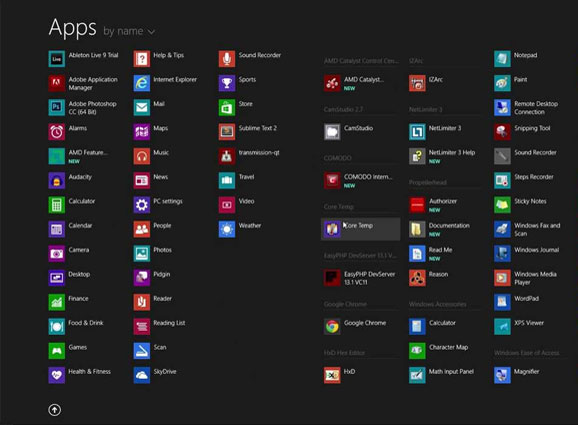Click the 'Character Map' label
The width and height of the screenshot is (578, 425).
448,347
